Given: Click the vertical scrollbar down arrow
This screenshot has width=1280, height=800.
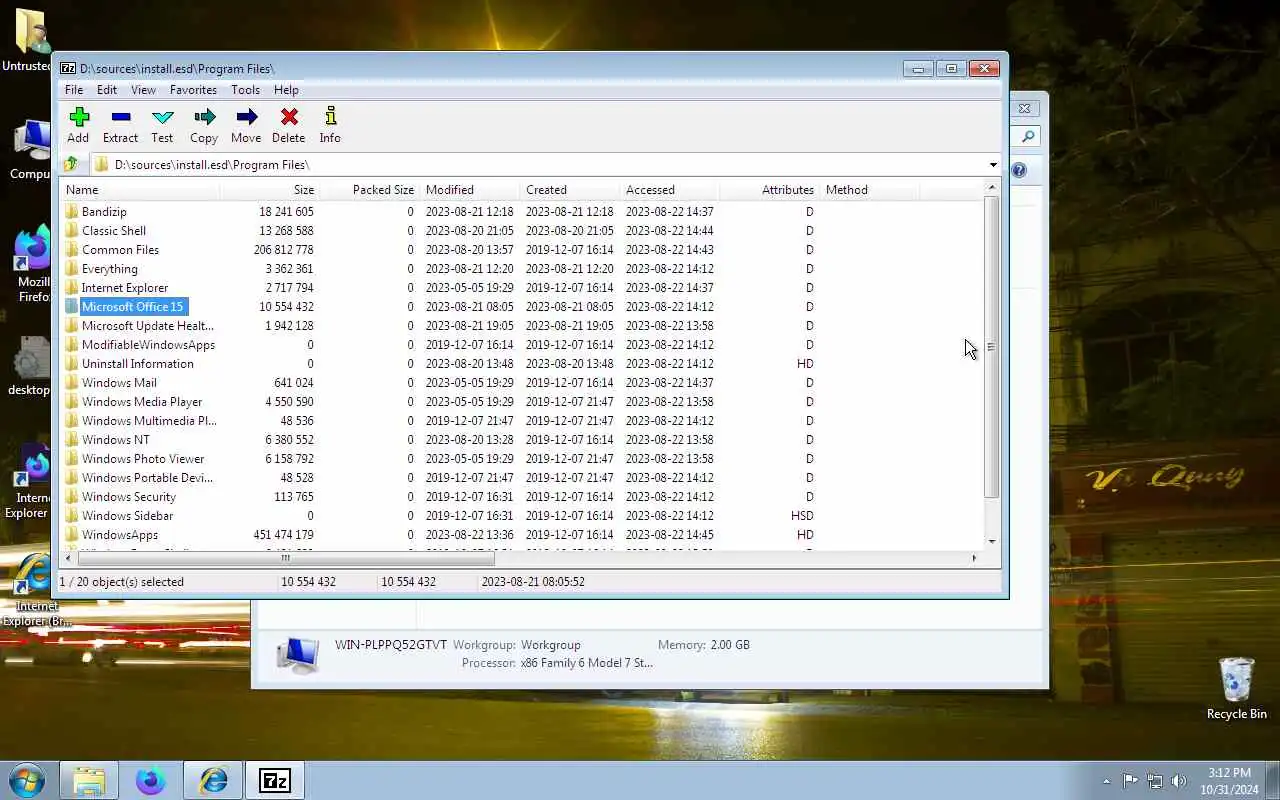Looking at the screenshot, I should [992, 541].
